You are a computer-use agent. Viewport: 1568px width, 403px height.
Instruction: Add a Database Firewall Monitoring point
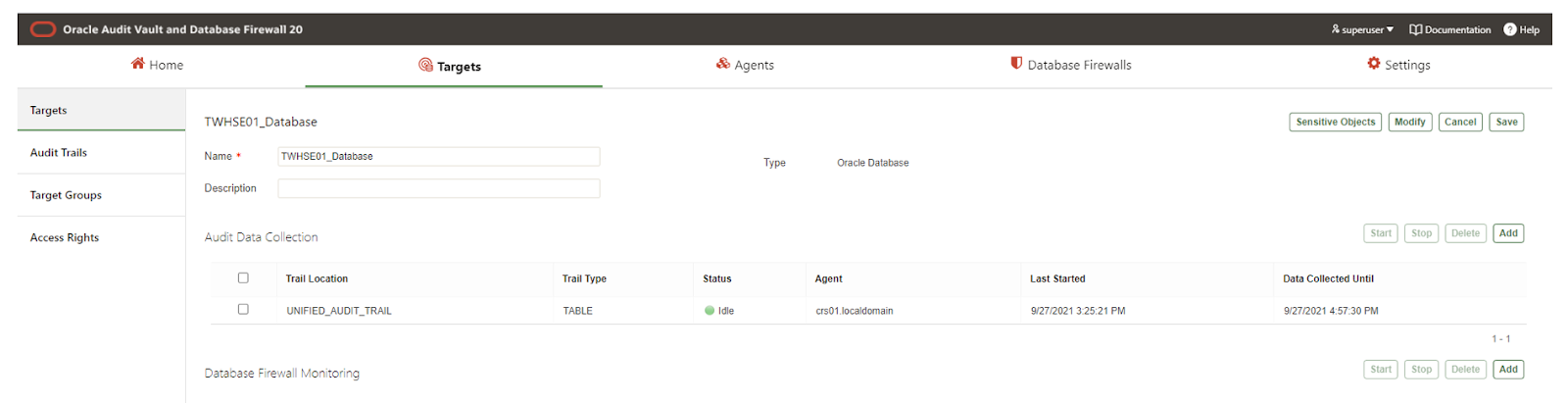1508,370
